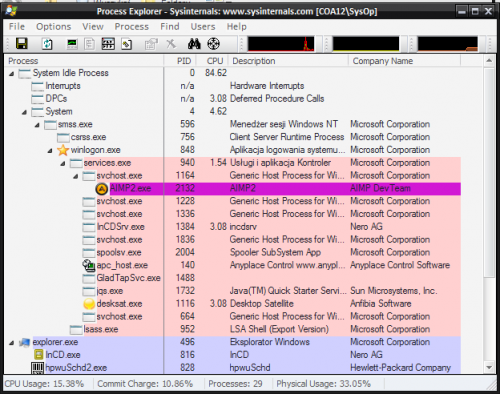Click the lsass.exe window icon
This screenshot has width=500, height=394.
(76, 329)
